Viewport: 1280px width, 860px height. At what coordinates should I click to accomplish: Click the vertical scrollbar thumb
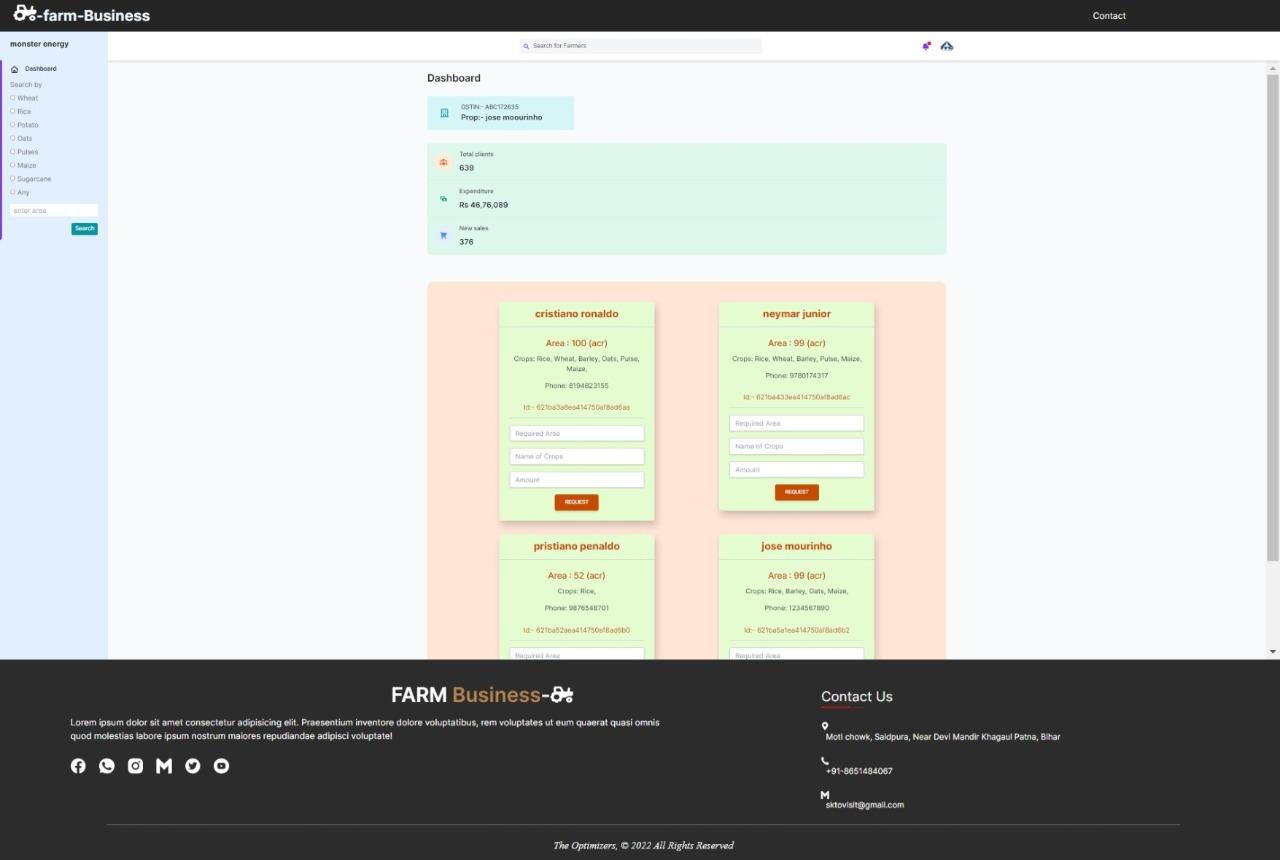[x=1273, y=318]
